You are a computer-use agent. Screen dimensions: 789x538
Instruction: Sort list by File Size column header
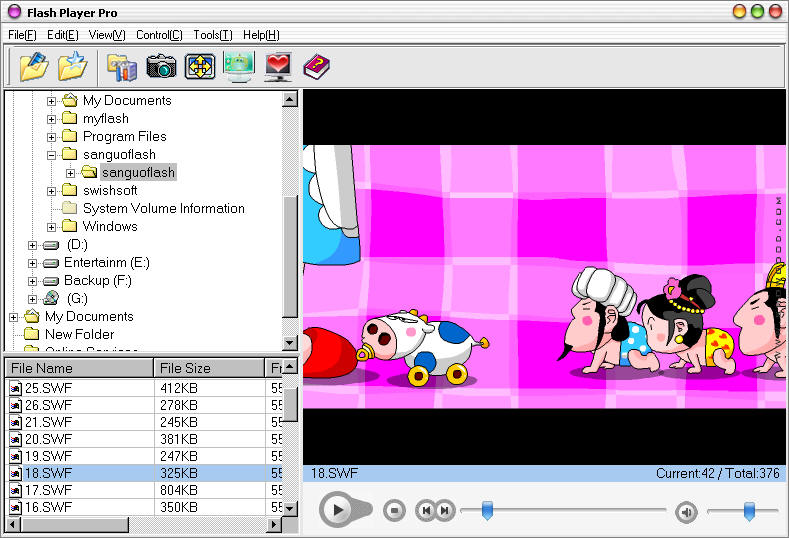208,368
